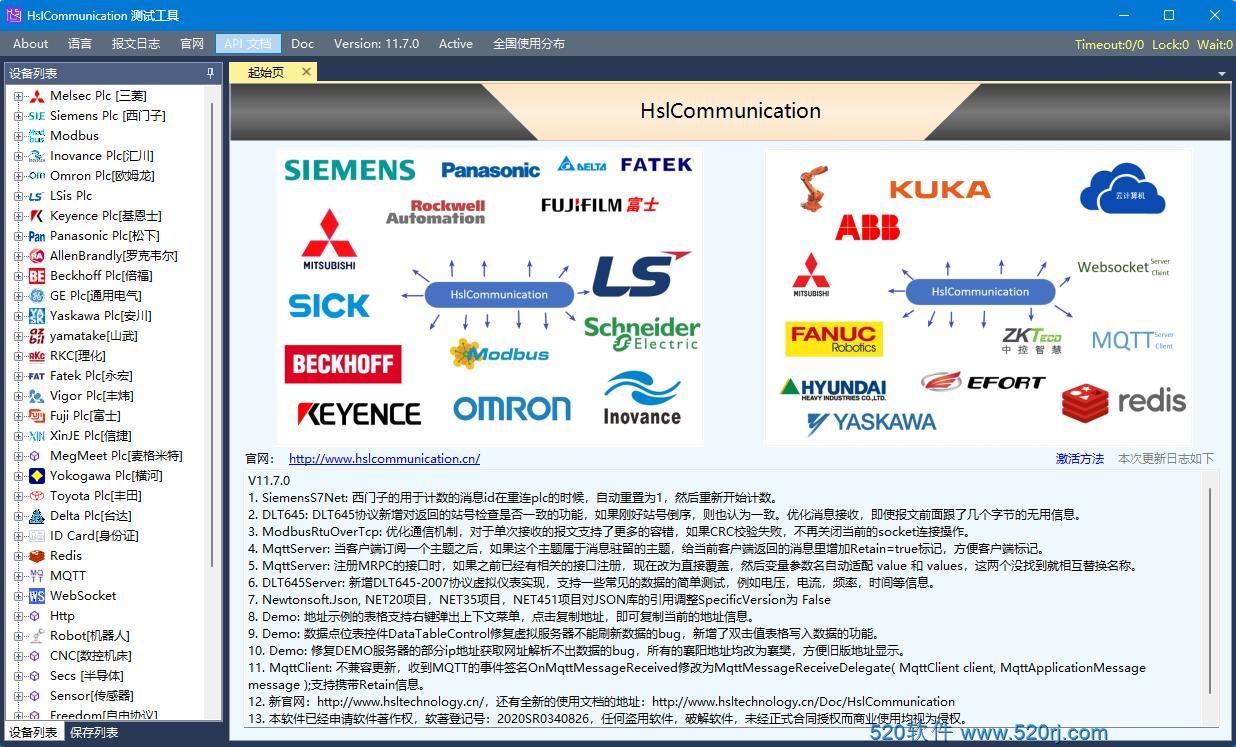Click the WebSocket WS icon
The height and width of the screenshot is (747, 1236).
[x=37, y=596]
